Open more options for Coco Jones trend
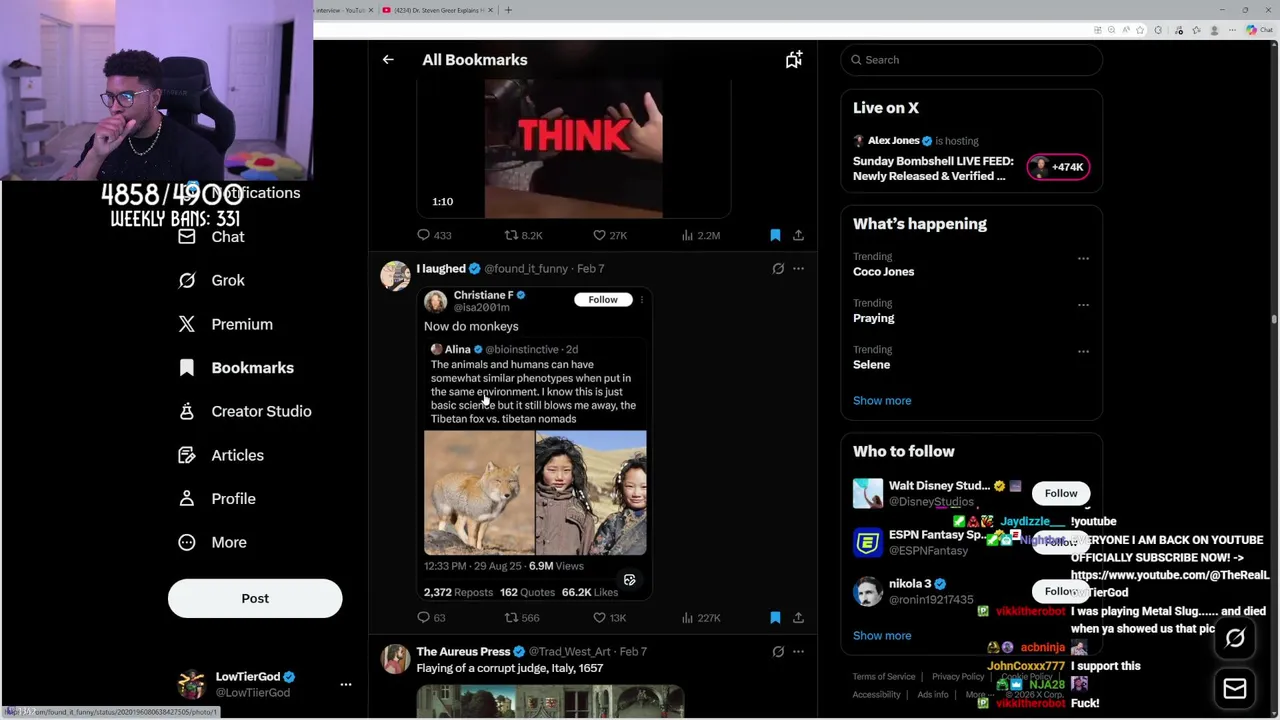The width and height of the screenshot is (1280, 720). (1083, 258)
